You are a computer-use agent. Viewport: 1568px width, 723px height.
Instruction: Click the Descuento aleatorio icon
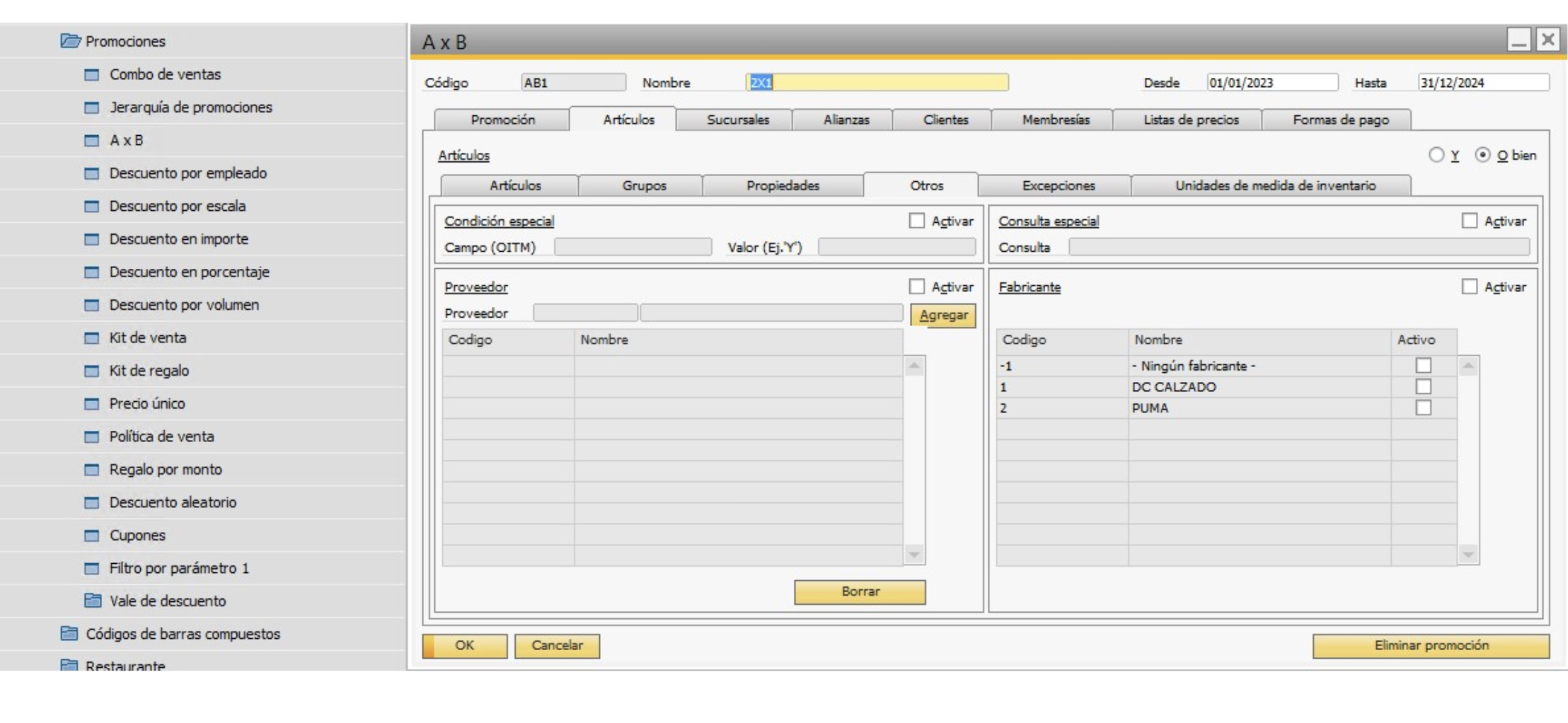92,502
